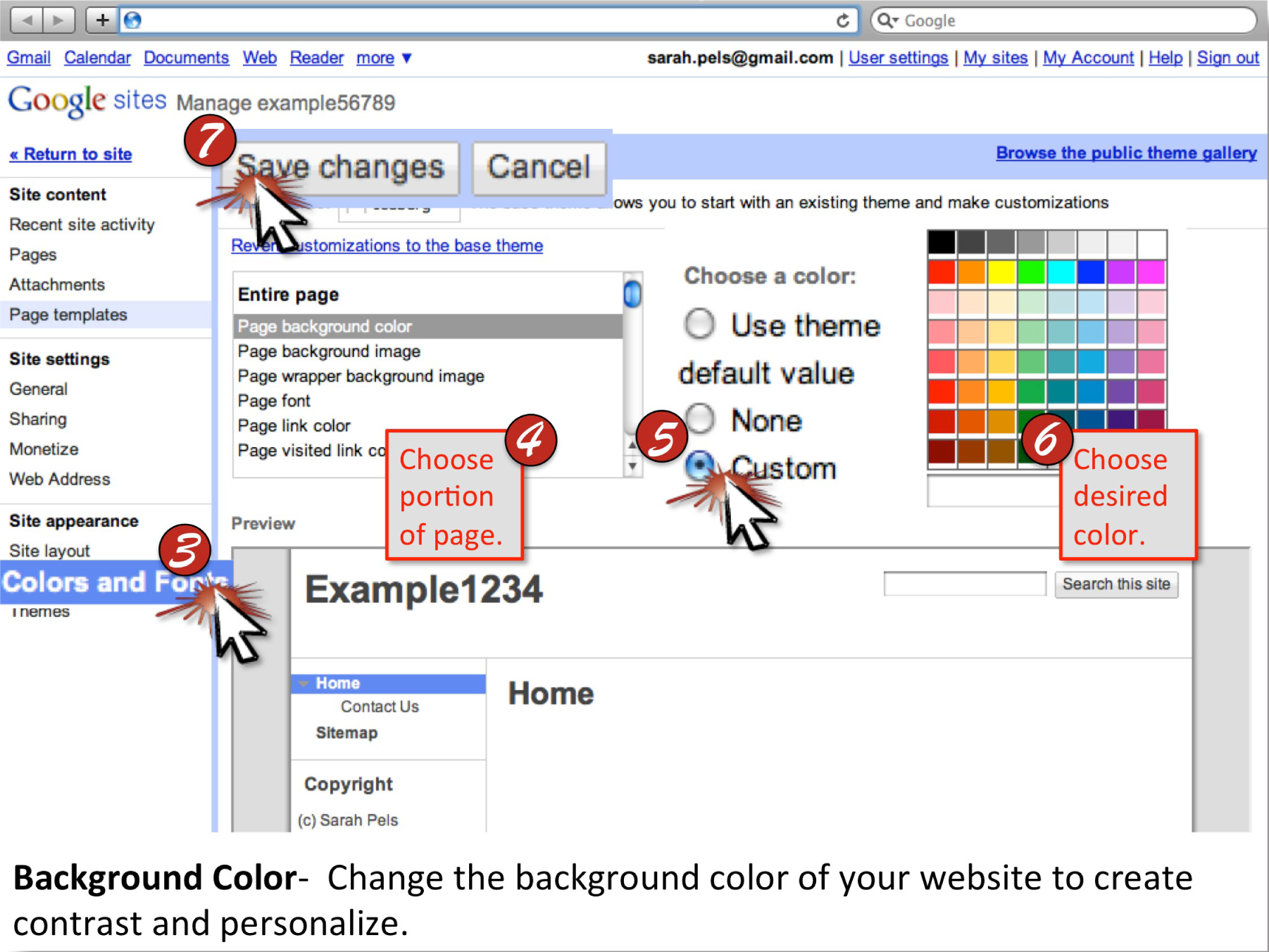This screenshot has width=1269, height=952.
Task: Click the browser forward arrow button
Action: click(x=58, y=20)
